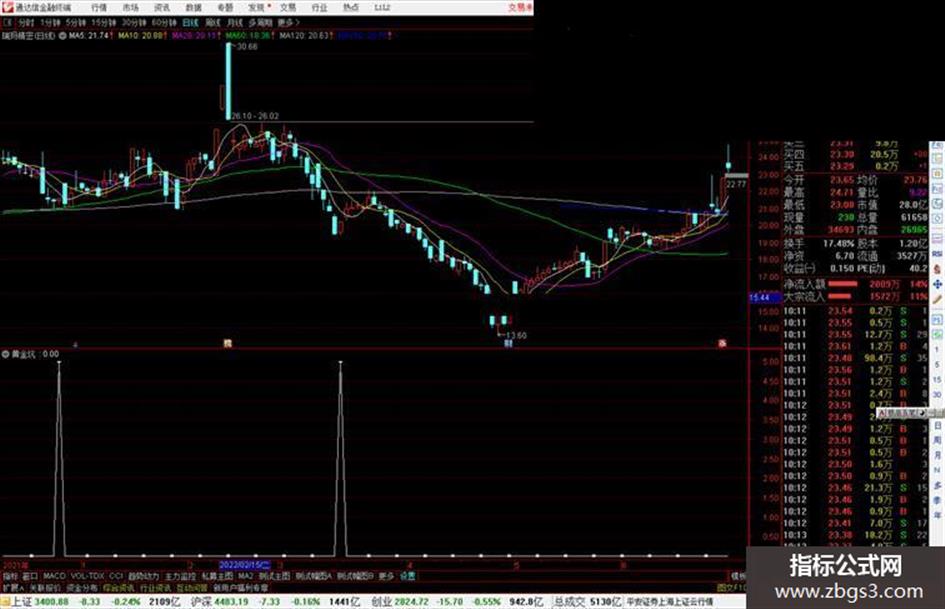Screen dimensions: 945x609
Task: Switch to the 15分钟 chart period
Action: tap(104, 22)
